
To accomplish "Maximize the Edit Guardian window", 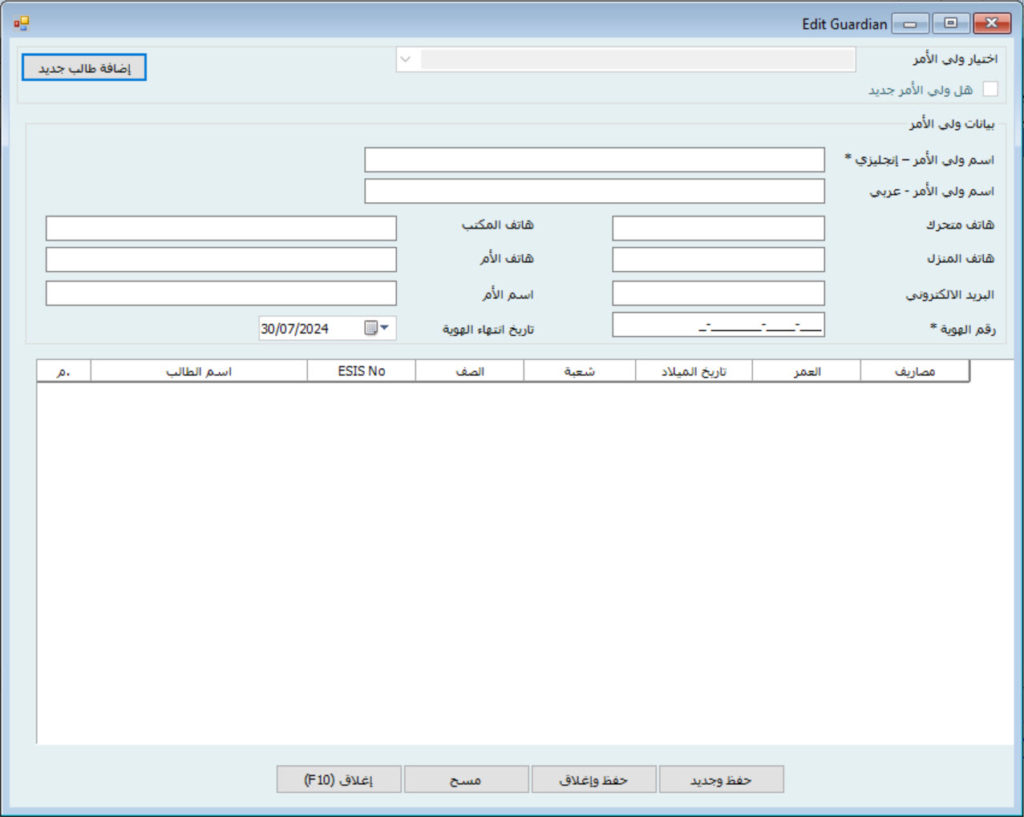I will point(951,23).
